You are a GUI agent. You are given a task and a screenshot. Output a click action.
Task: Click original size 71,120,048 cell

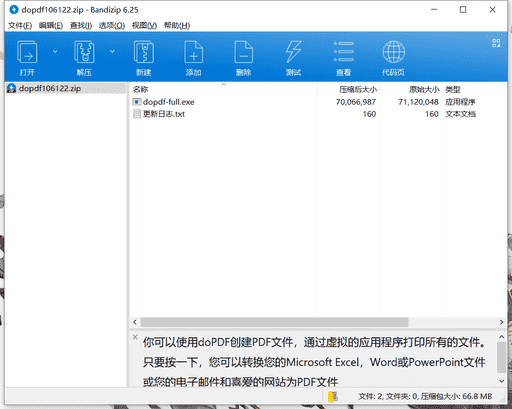[418, 102]
